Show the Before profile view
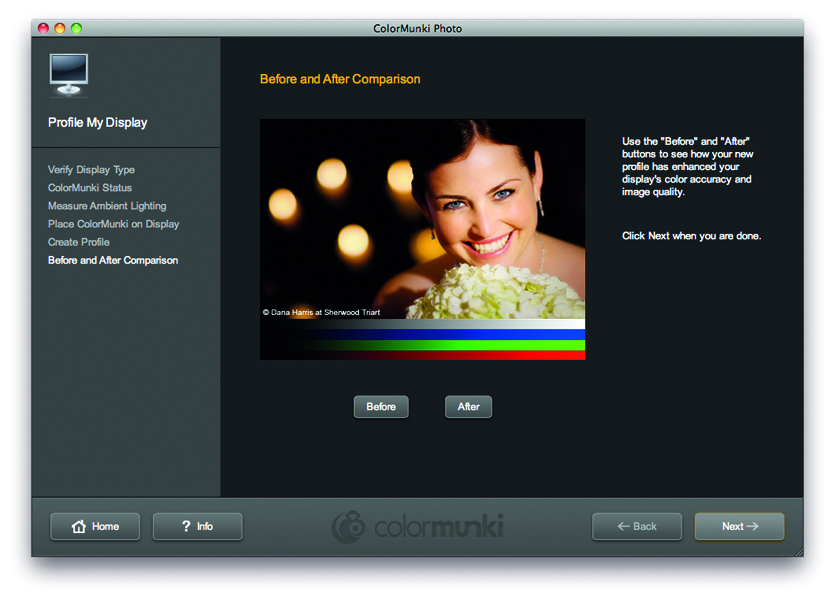 pos(381,407)
